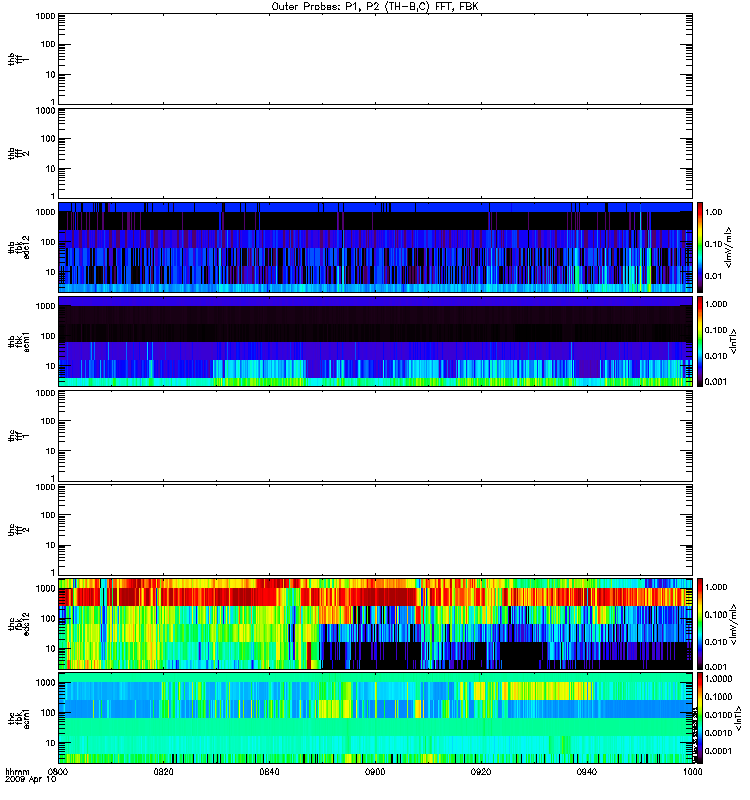Screen dimensions: 750x800
Task: Click the 0900 time axis label
Action: 375,772
